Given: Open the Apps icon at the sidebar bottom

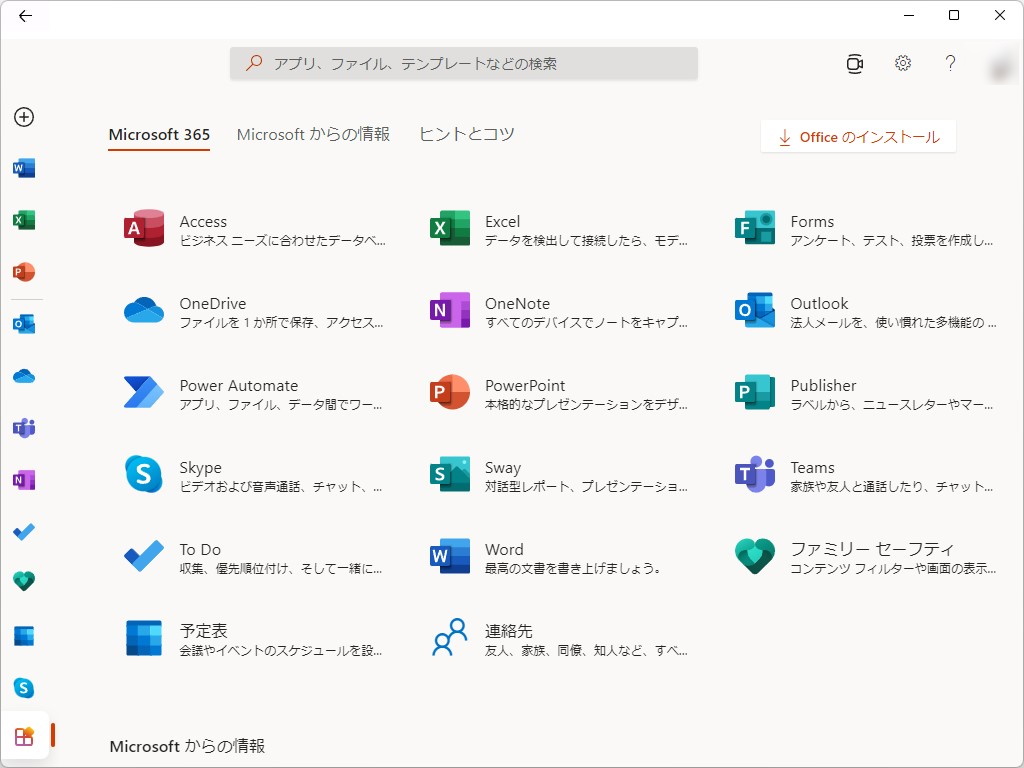Looking at the screenshot, I should (23, 735).
